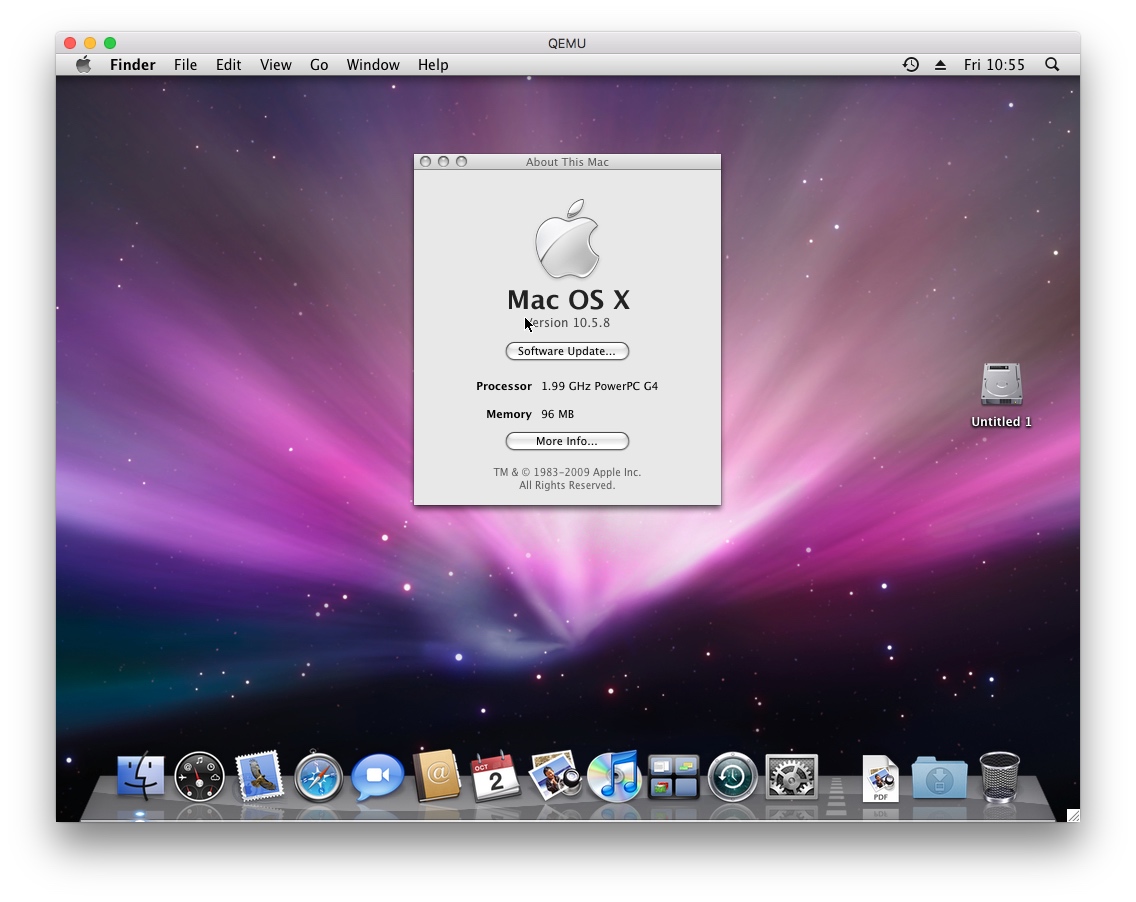Viewport: 1136px width, 902px height.
Task: Expand the Downloads stack in dock
Action: point(939,778)
